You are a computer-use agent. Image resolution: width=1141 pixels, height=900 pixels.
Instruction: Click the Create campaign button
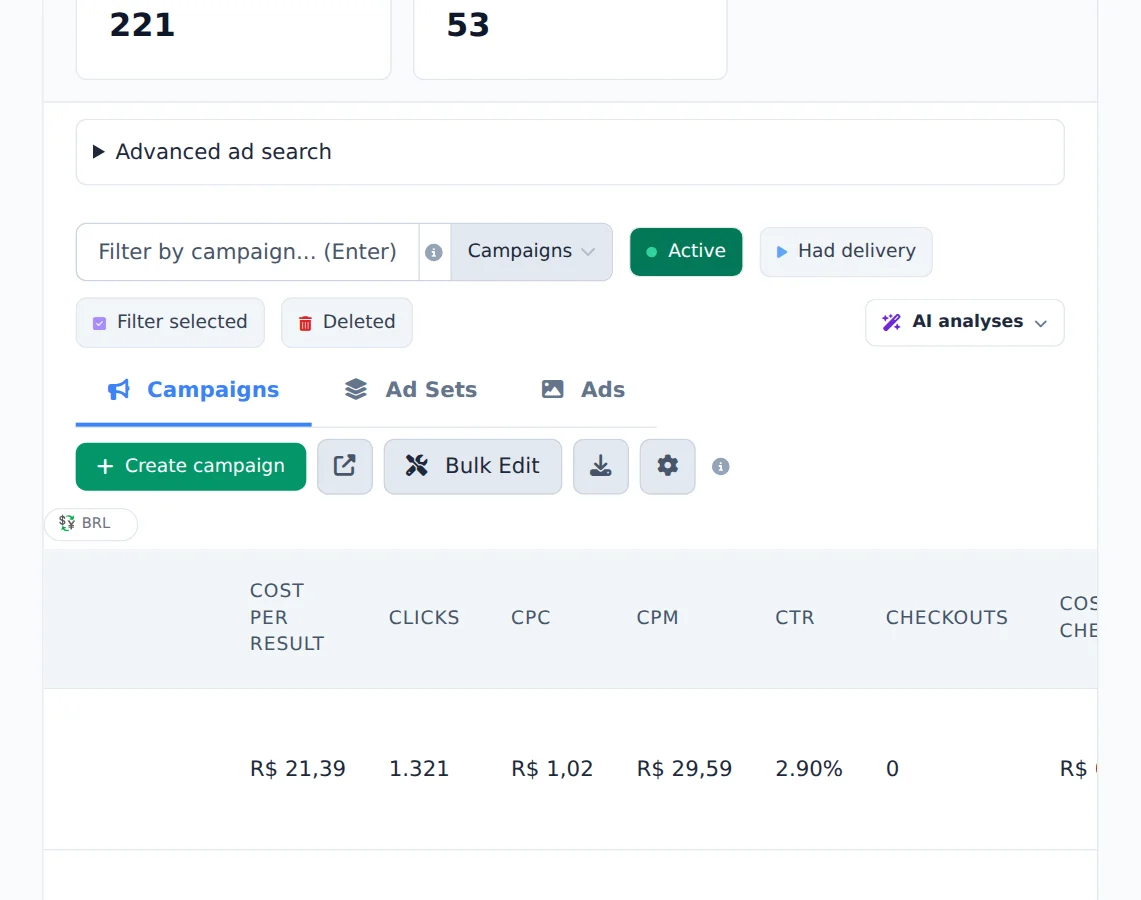click(x=191, y=466)
